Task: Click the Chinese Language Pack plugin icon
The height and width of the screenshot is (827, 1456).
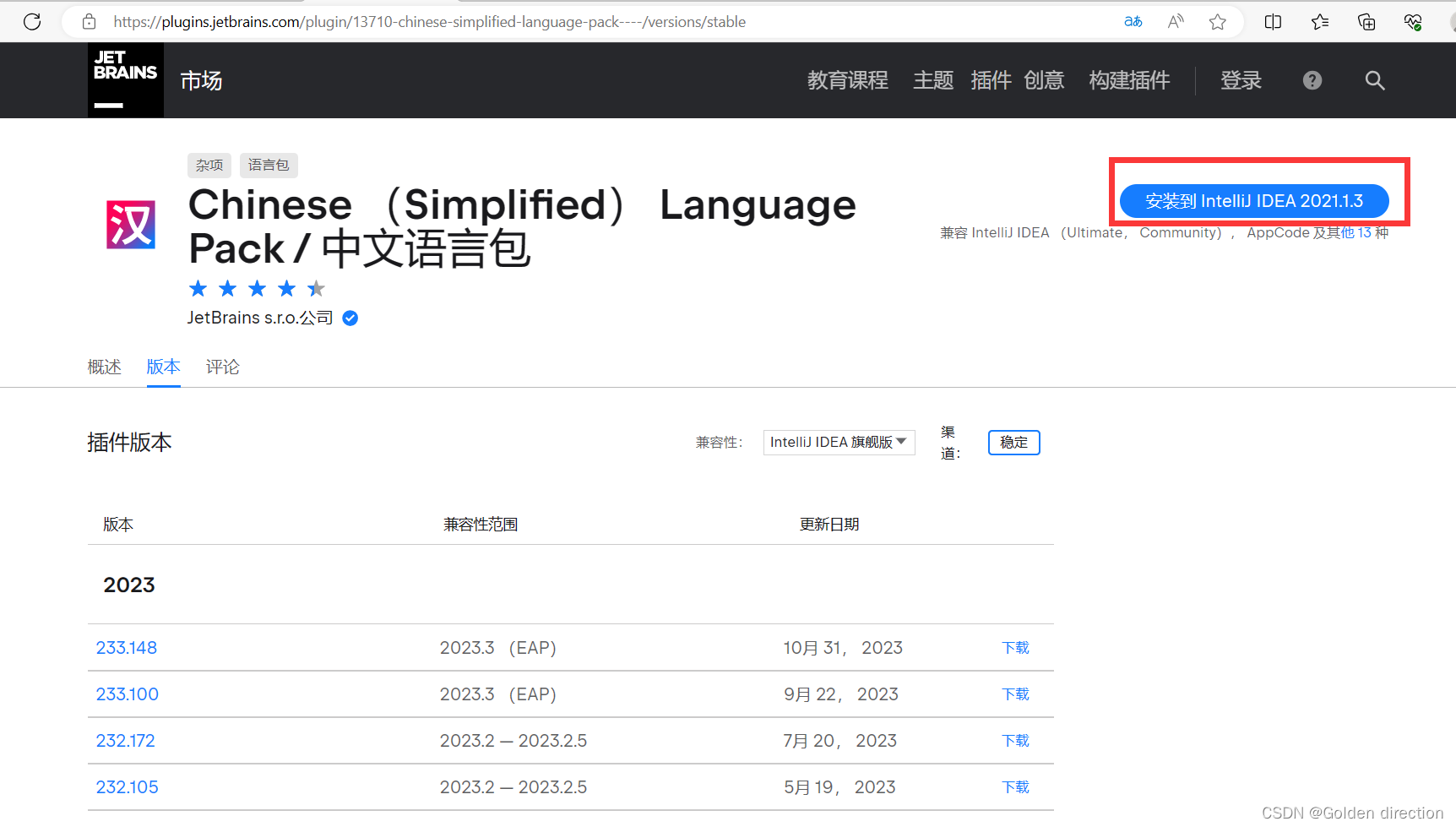Action: point(131,225)
